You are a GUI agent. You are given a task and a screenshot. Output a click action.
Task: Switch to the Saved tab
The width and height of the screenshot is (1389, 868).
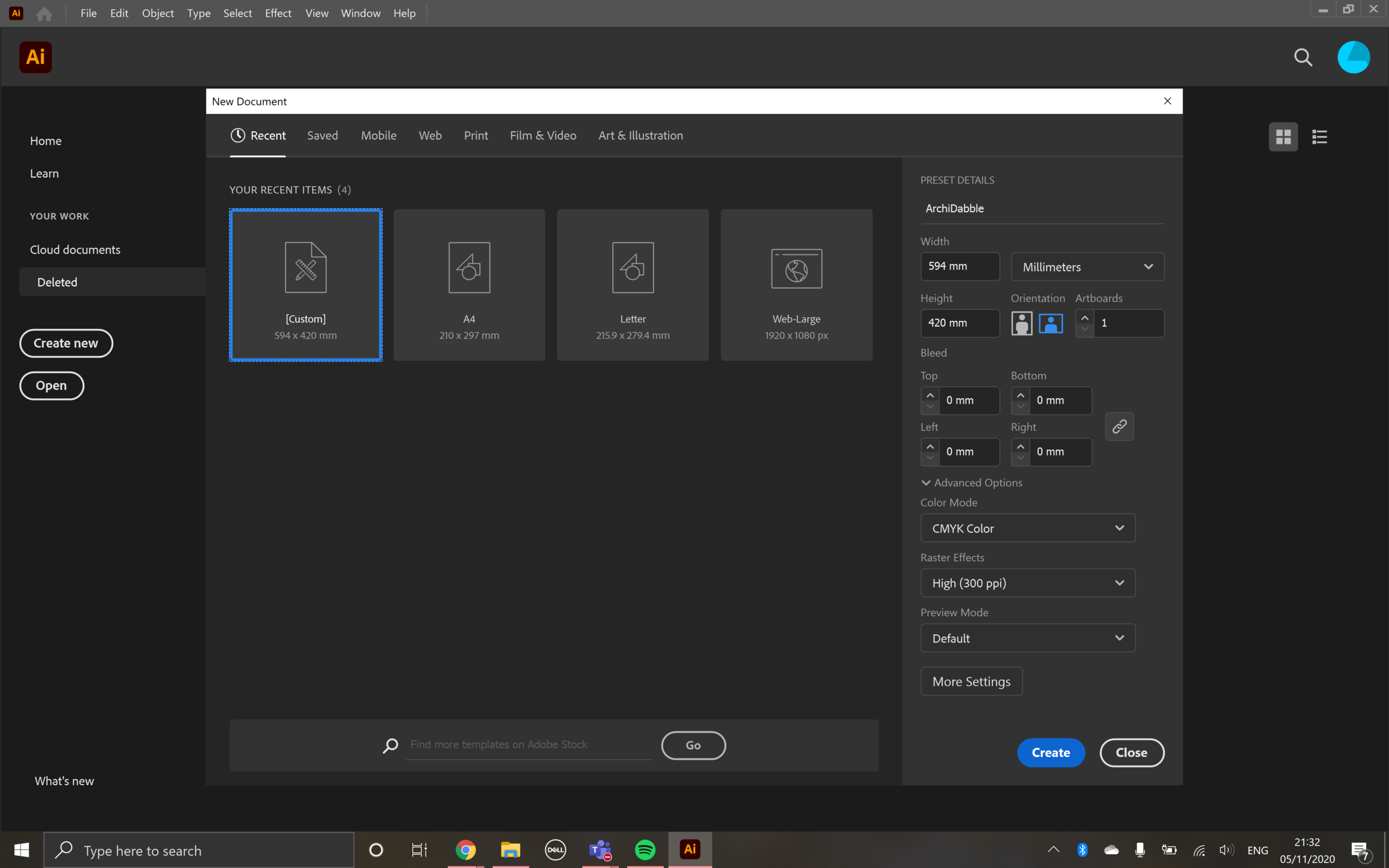323,136
